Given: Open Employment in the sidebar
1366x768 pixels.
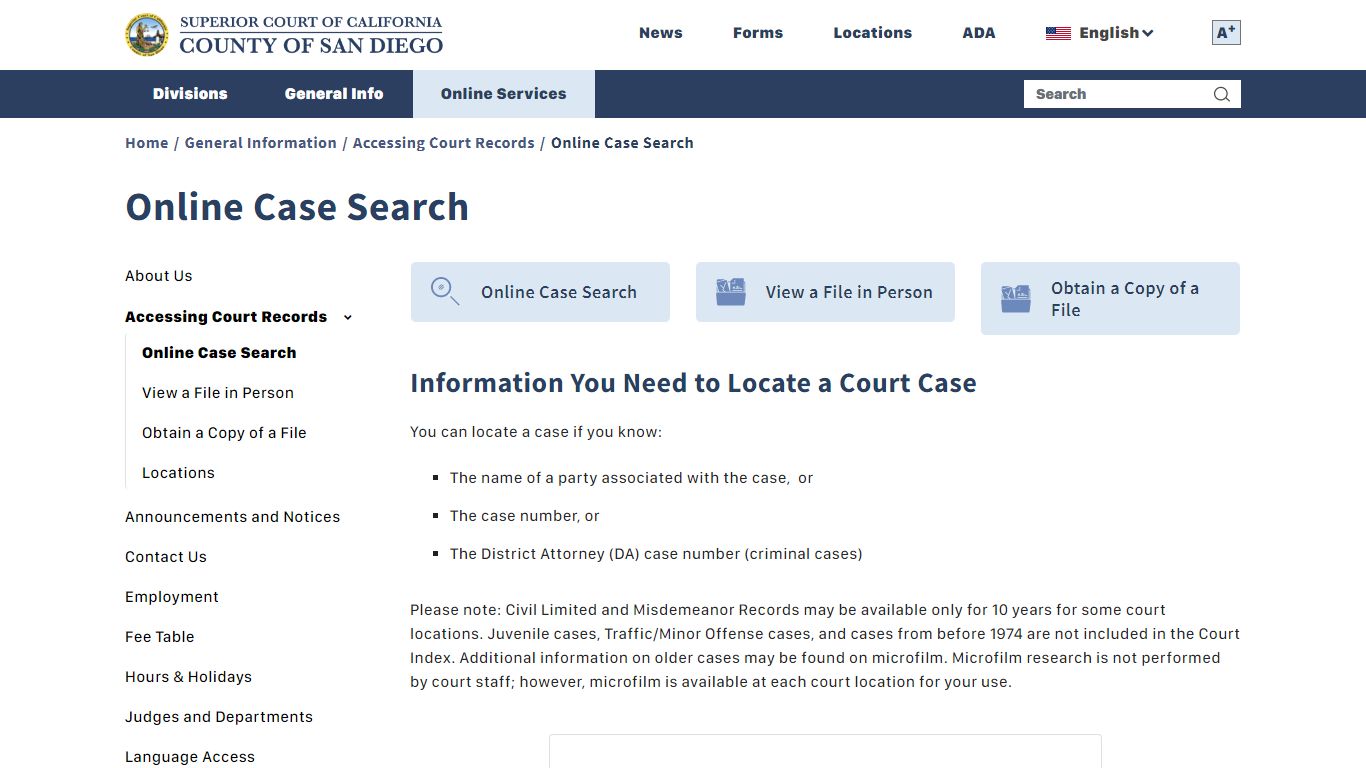Looking at the screenshot, I should [172, 597].
